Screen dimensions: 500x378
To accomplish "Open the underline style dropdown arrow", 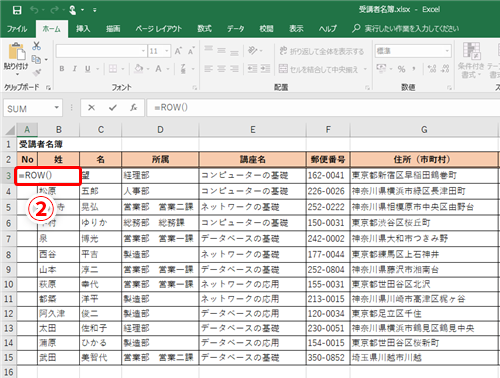I will click(x=98, y=69).
